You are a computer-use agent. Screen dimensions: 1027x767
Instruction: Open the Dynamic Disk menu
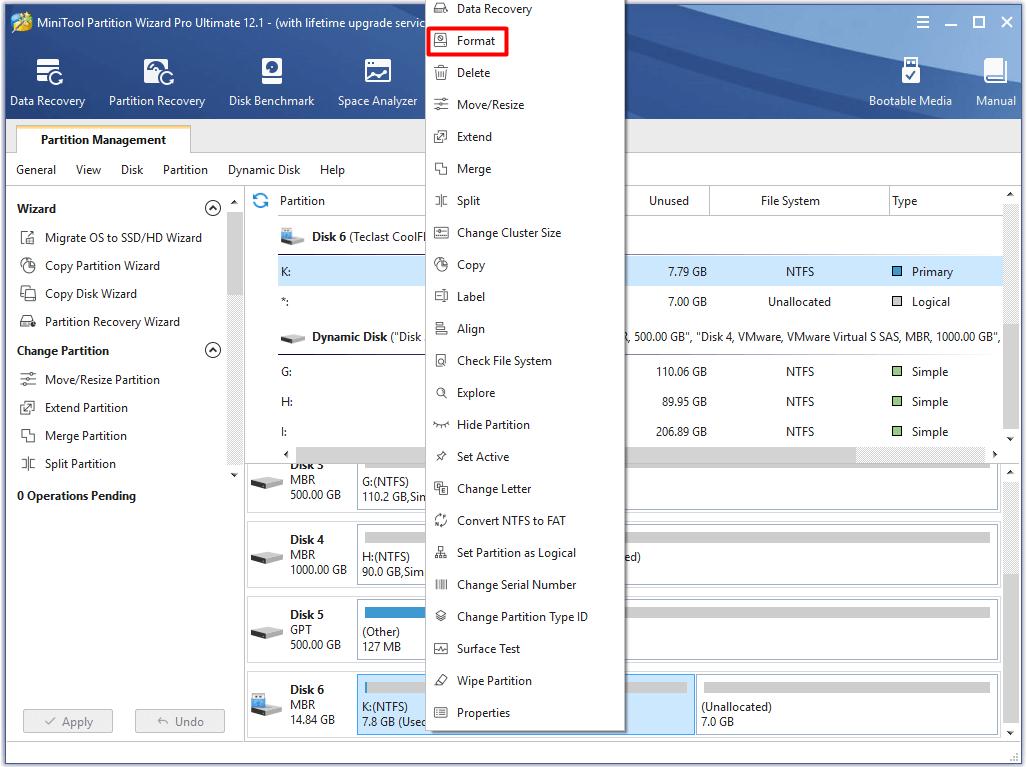click(264, 170)
